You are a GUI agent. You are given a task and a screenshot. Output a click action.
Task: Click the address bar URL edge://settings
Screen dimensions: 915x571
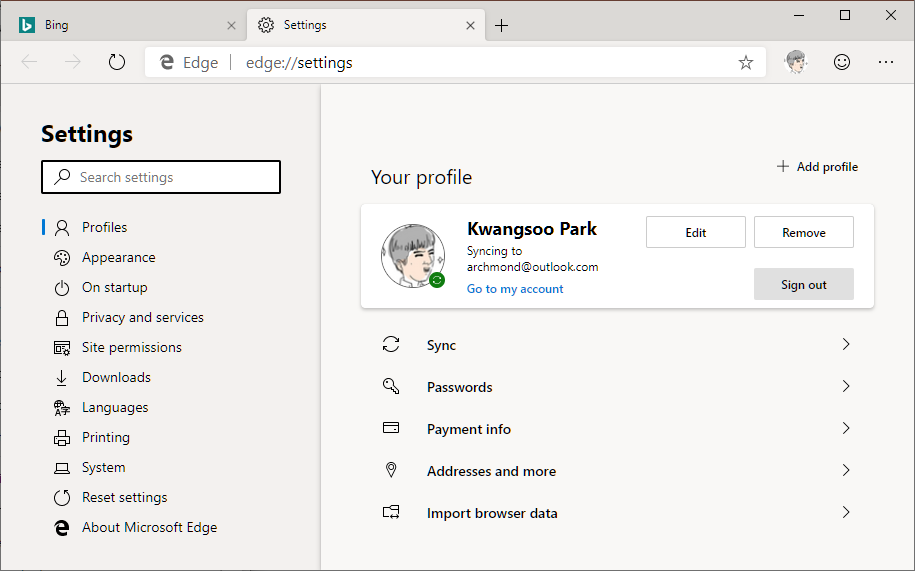(x=299, y=62)
